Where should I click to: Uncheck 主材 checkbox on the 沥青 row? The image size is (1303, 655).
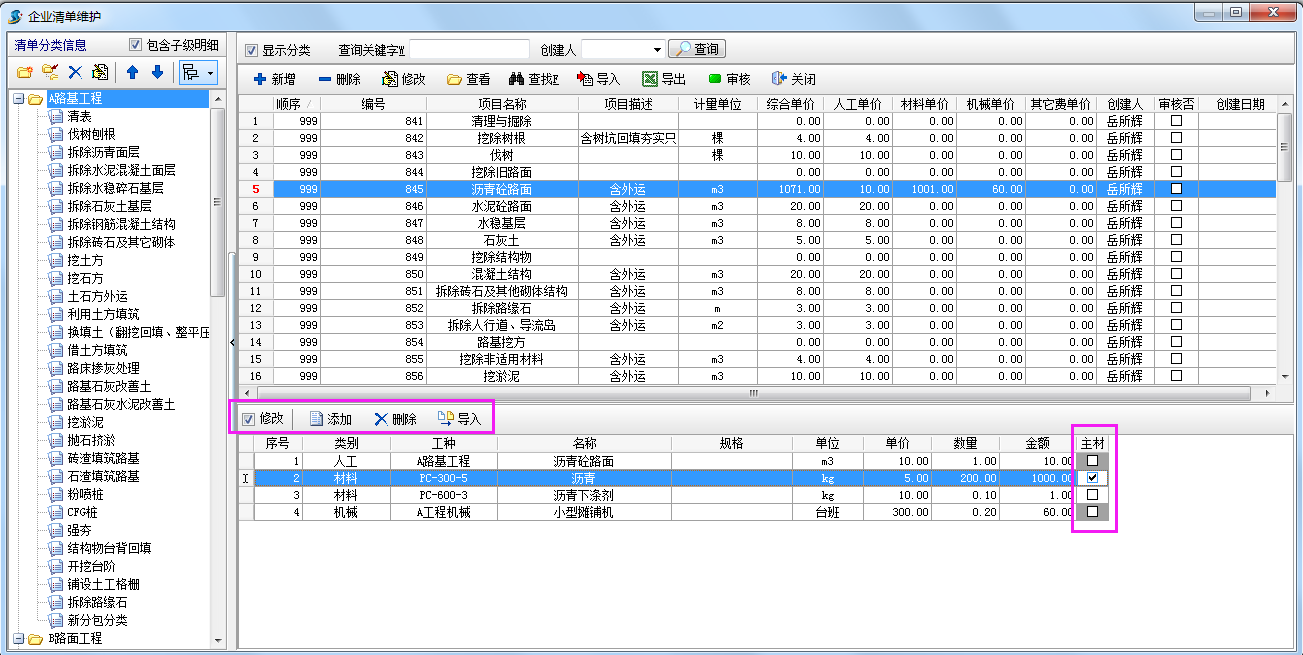(1093, 477)
